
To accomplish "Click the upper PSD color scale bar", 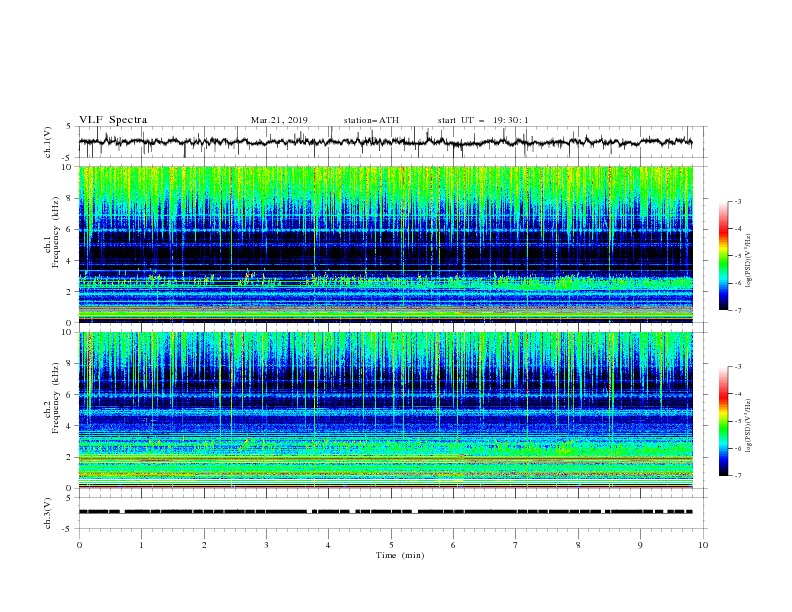I will point(723,256).
